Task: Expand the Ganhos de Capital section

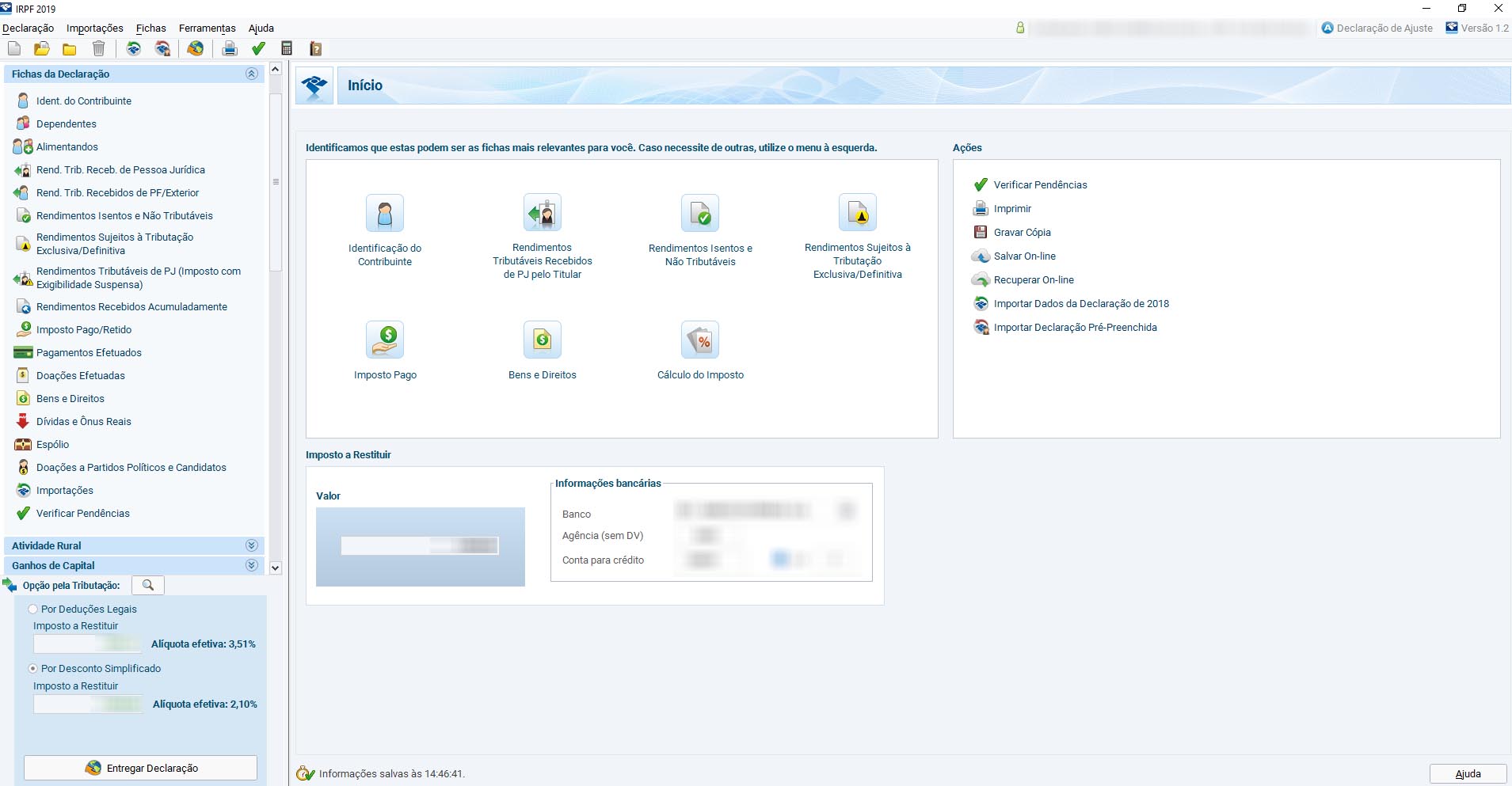Action: [252, 565]
